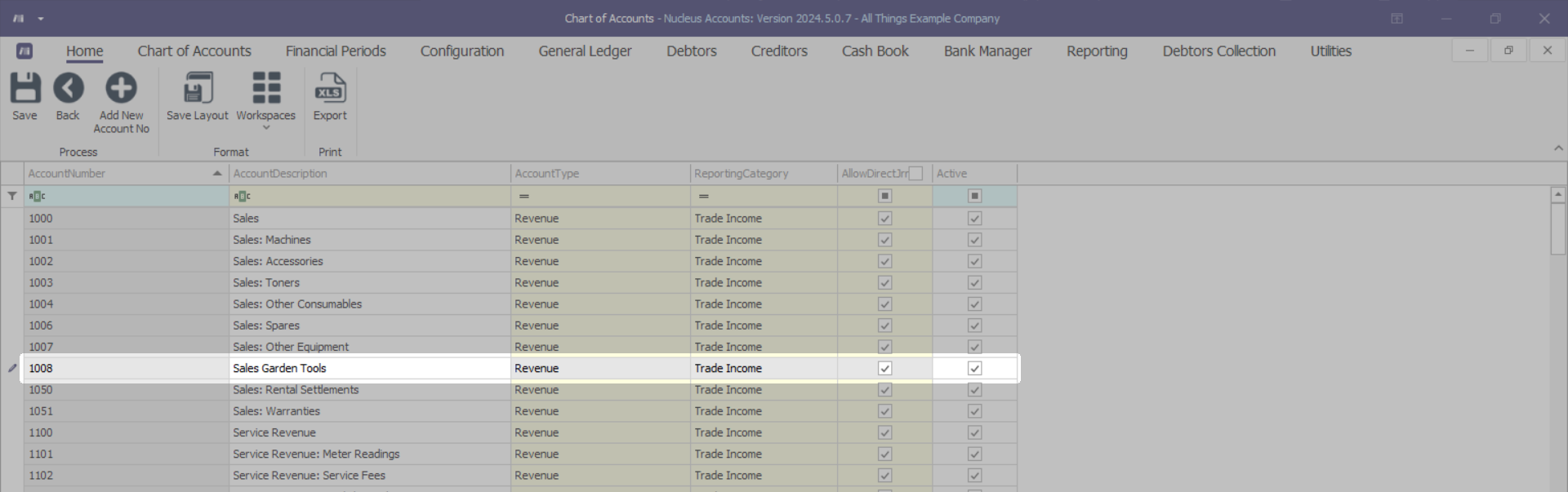This screenshot has width=1568, height=492.
Task: Click the Save disk icon
Action: tap(24, 88)
